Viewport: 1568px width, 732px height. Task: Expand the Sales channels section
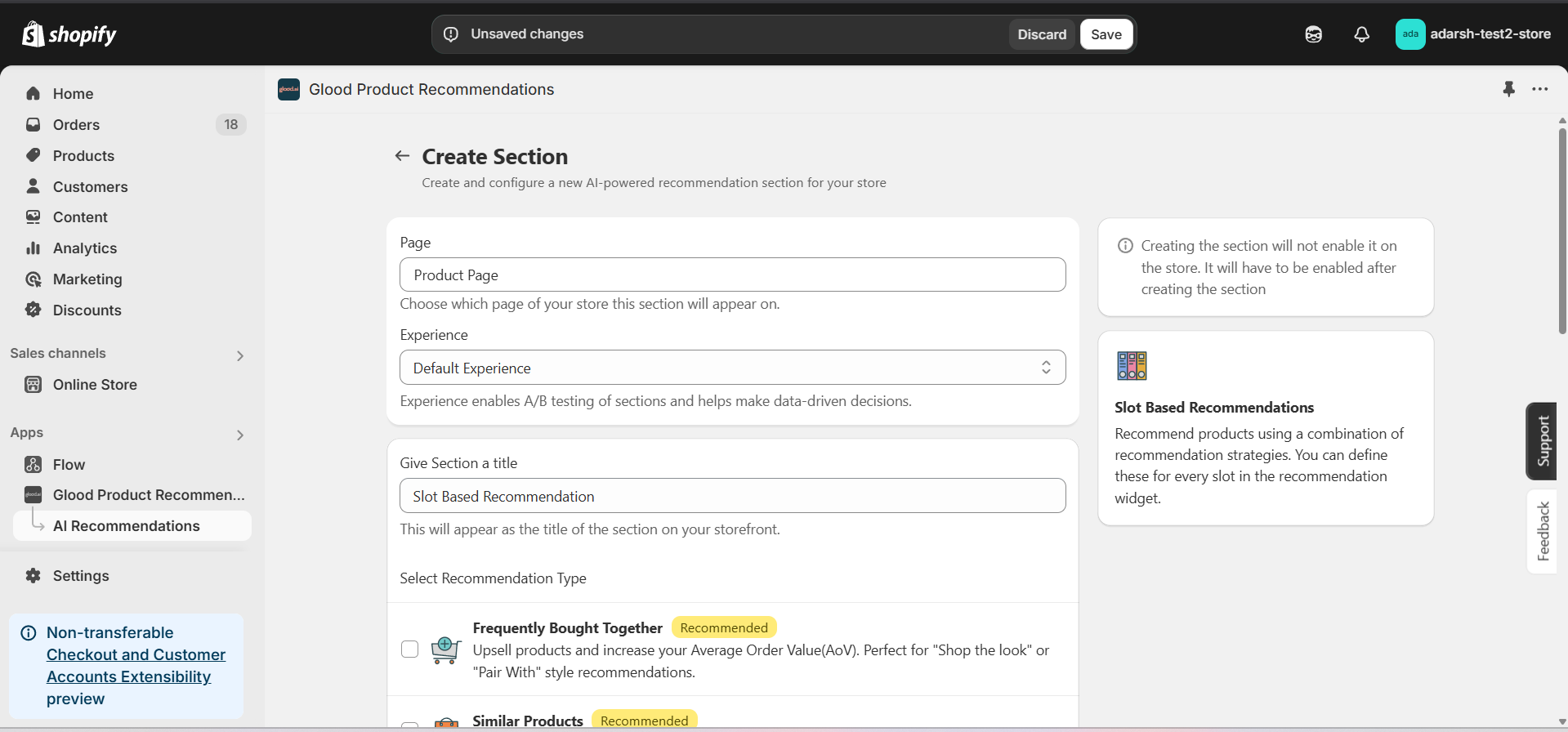coord(240,355)
